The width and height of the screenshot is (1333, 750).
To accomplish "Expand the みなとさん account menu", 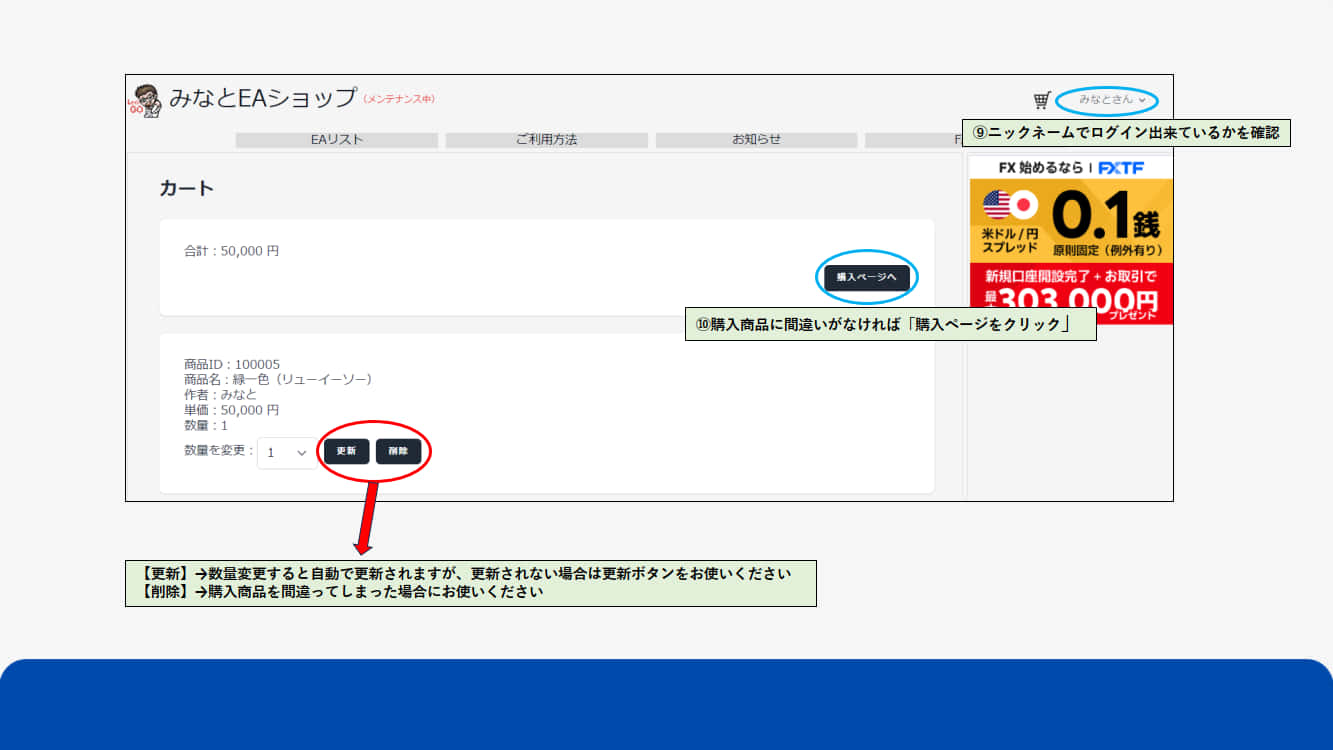I will click(1112, 100).
